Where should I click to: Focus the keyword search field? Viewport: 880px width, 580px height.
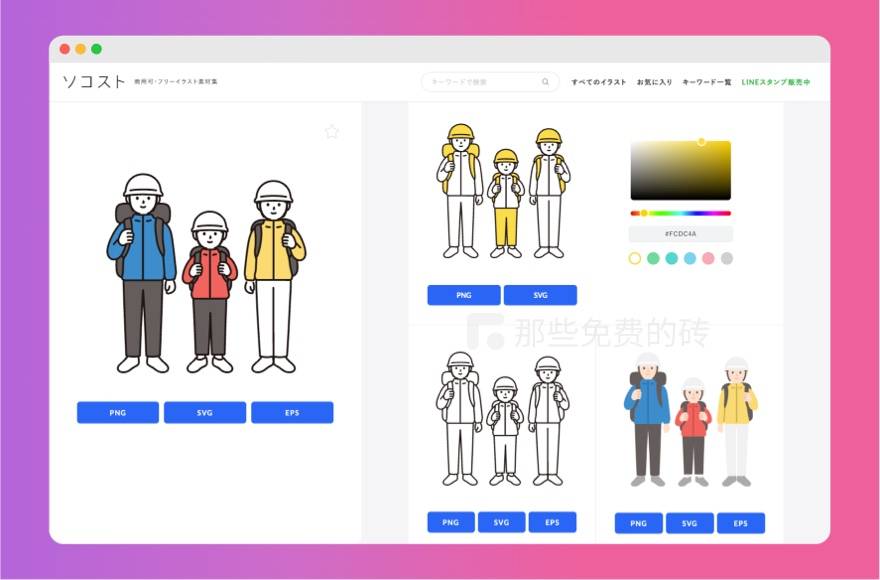480,82
